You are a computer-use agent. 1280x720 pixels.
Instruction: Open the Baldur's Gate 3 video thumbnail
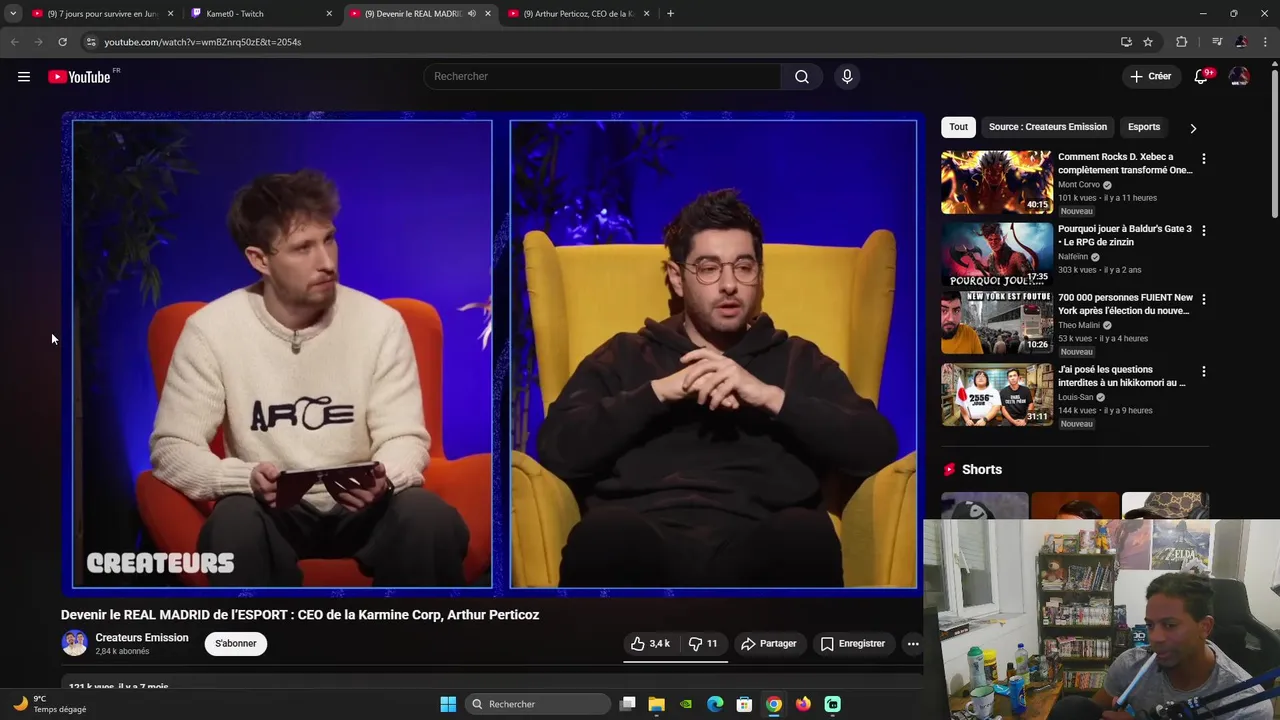click(996, 254)
